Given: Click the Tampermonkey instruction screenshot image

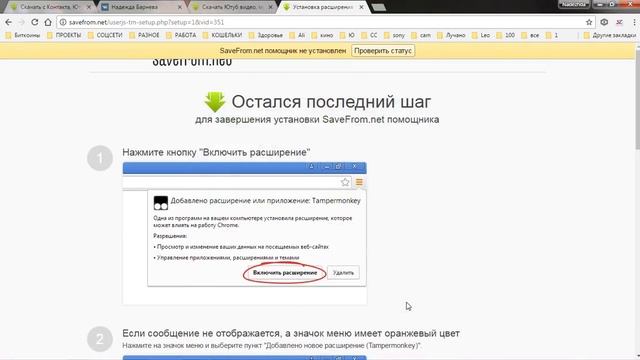Looking at the screenshot, I should [244, 233].
